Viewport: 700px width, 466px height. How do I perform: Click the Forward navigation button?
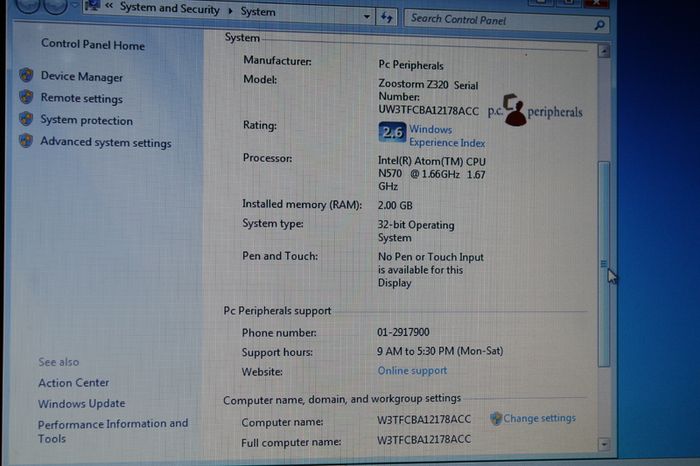click(55, 5)
